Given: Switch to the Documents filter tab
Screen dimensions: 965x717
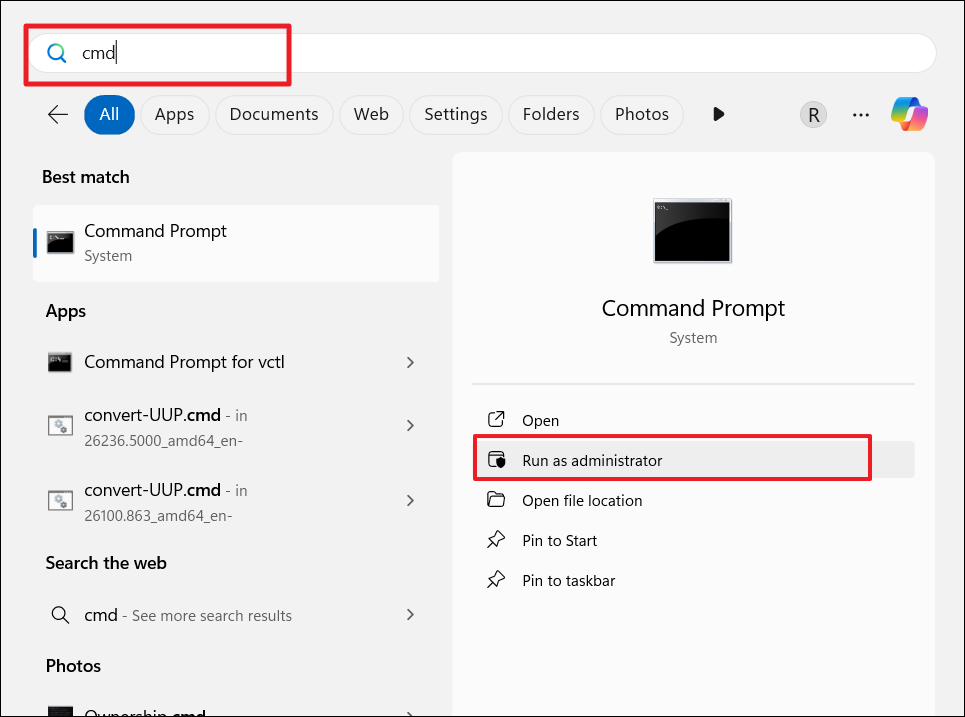Looking at the screenshot, I should (274, 115).
